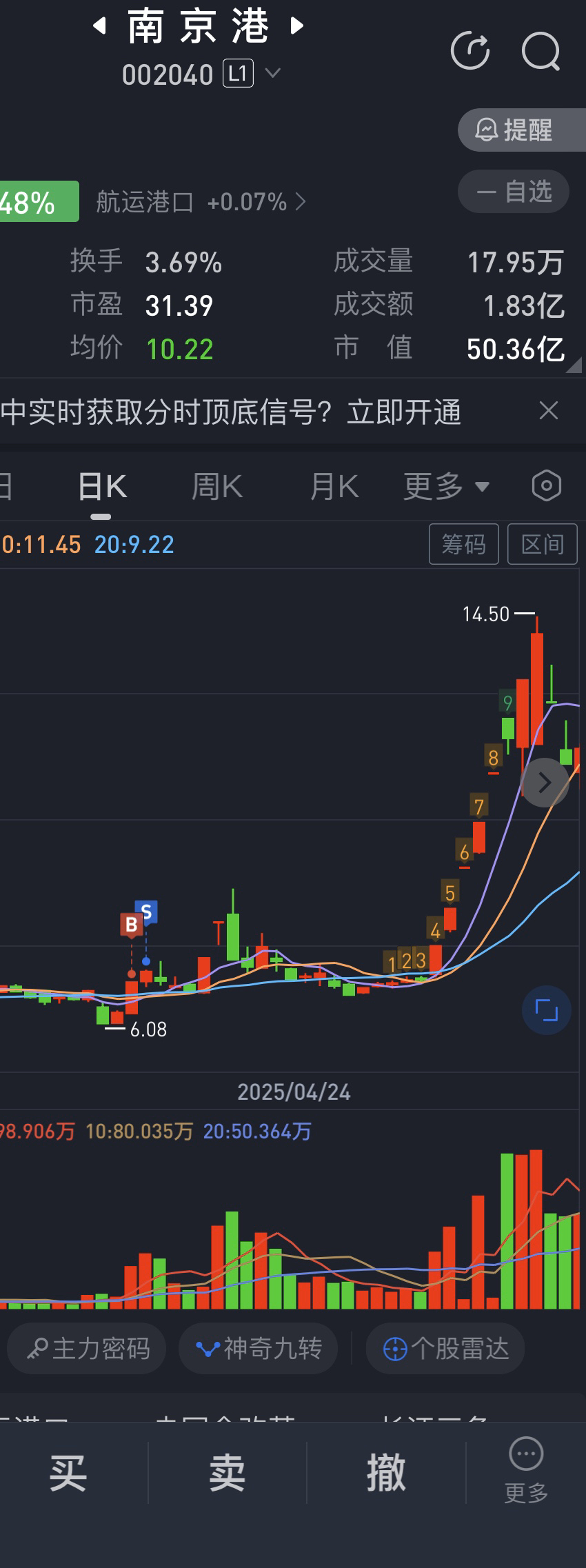
Task: Tap the fullscreen landscape chart icon
Action: pyautogui.click(x=547, y=1011)
